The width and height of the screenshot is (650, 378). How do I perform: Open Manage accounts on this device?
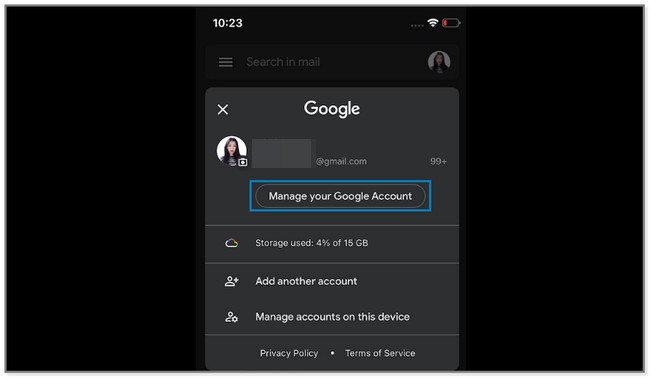tap(332, 317)
